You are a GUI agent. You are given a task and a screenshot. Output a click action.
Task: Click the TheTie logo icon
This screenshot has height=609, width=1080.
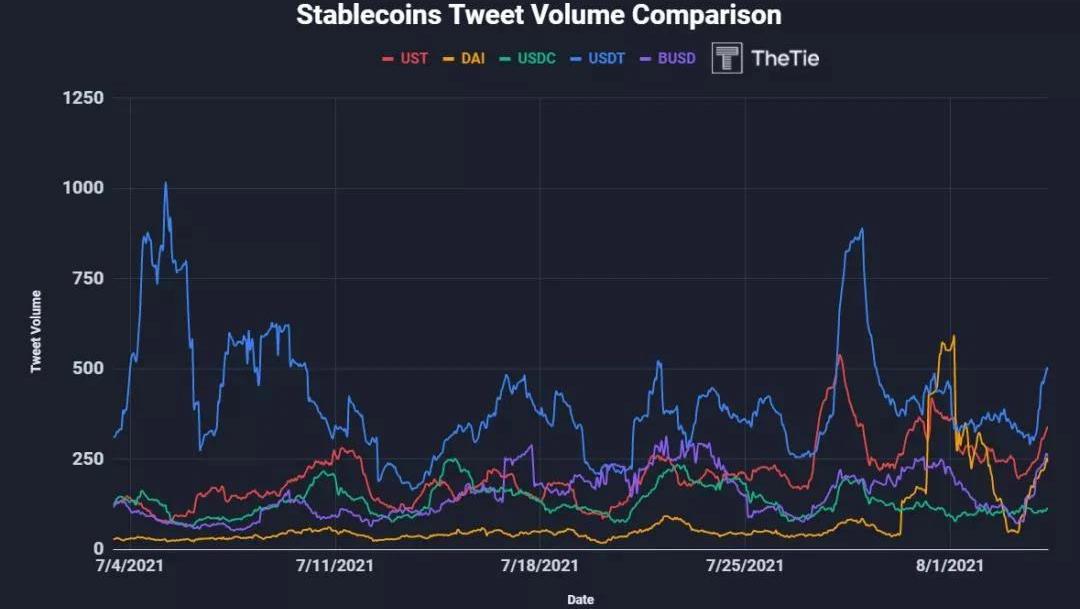coord(727,58)
